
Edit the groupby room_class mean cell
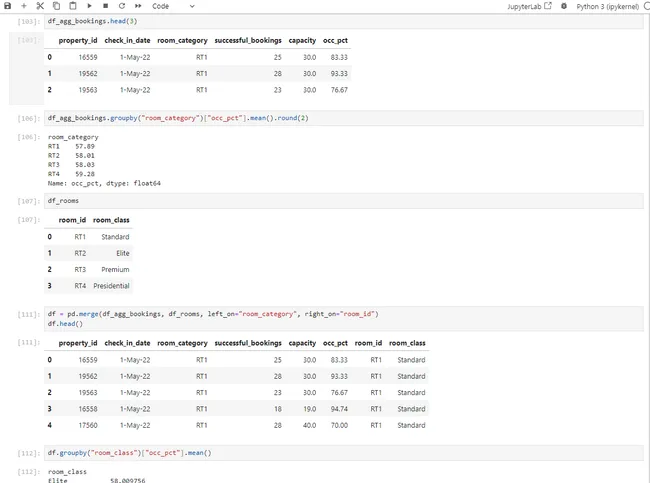[344, 453]
